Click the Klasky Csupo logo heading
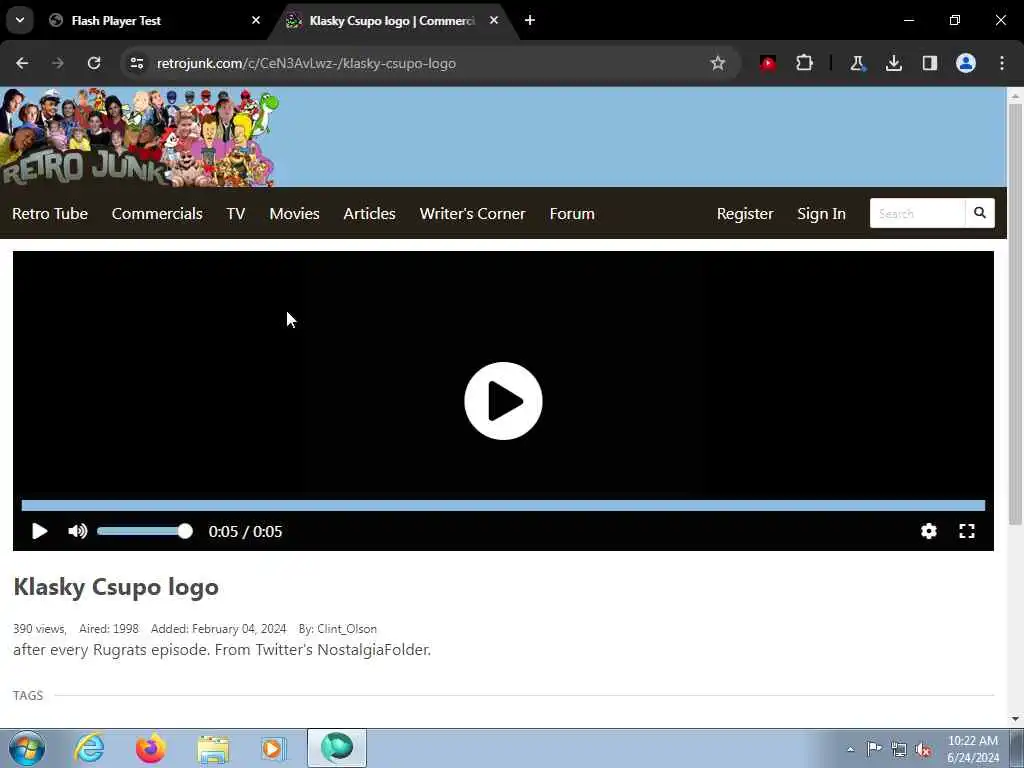This screenshot has height=768, width=1024. (116, 586)
